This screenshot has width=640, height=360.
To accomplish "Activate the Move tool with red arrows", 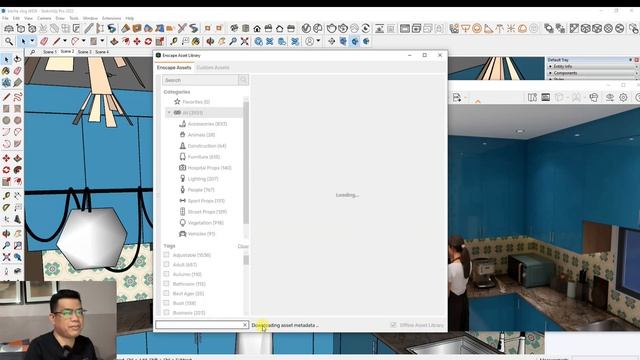I will point(137,41).
